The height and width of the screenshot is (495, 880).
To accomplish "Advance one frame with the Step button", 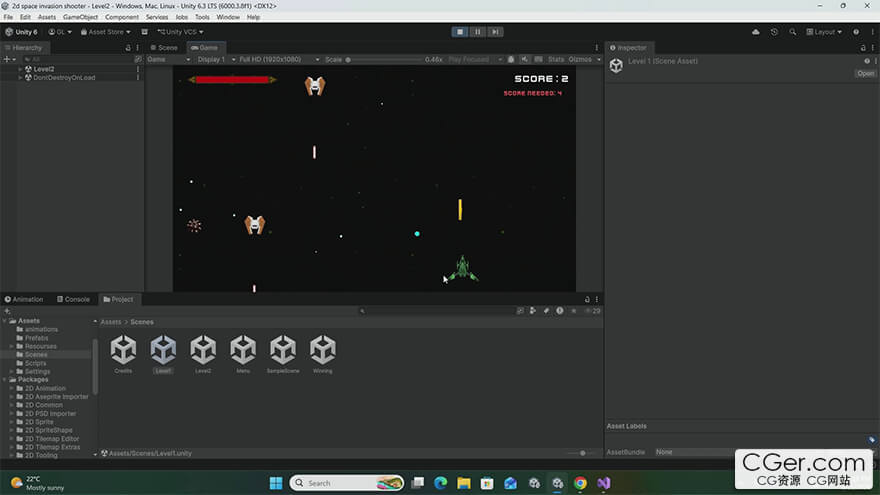I will pyautogui.click(x=495, y=32).
